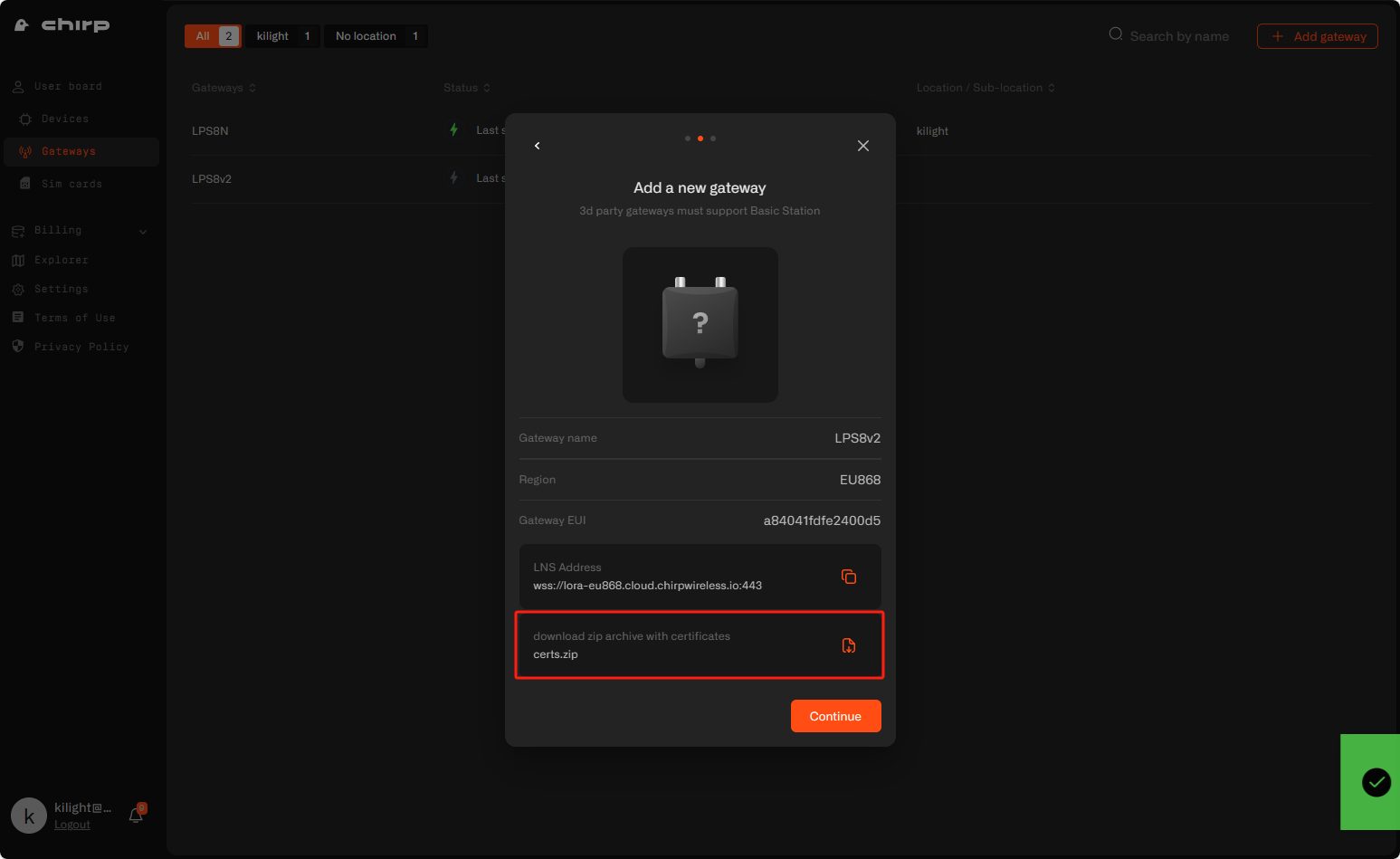Click the search magnifier icon
This screenshot has width=1400, height=859.
click(x=1116, y=34)
